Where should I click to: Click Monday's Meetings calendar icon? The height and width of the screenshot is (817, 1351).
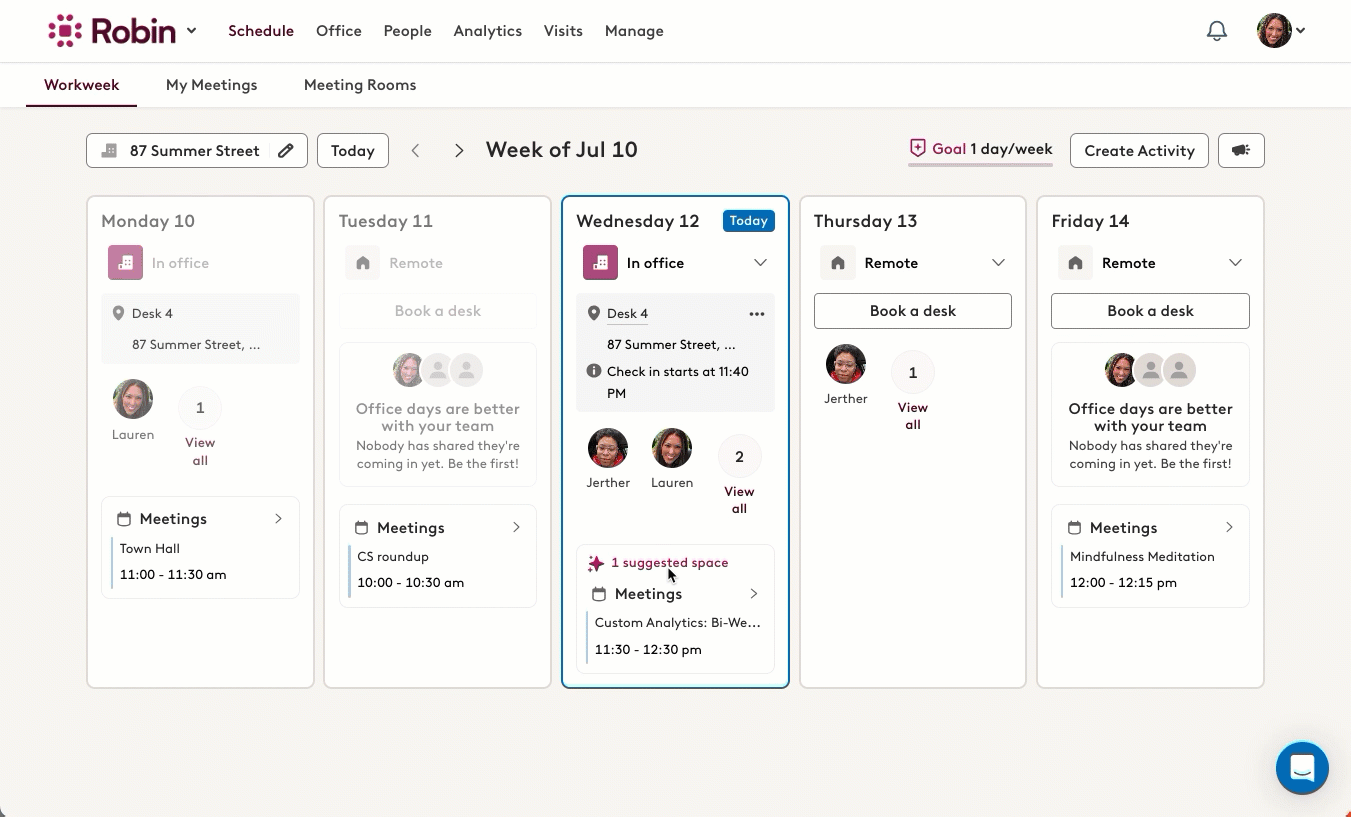tap(124, 519)
